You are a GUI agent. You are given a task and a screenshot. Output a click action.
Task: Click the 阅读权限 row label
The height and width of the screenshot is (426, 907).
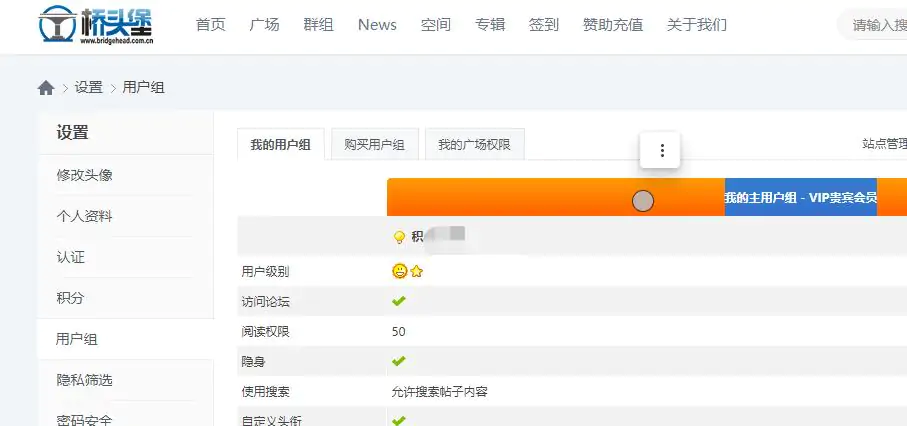[x=266, y=332]
